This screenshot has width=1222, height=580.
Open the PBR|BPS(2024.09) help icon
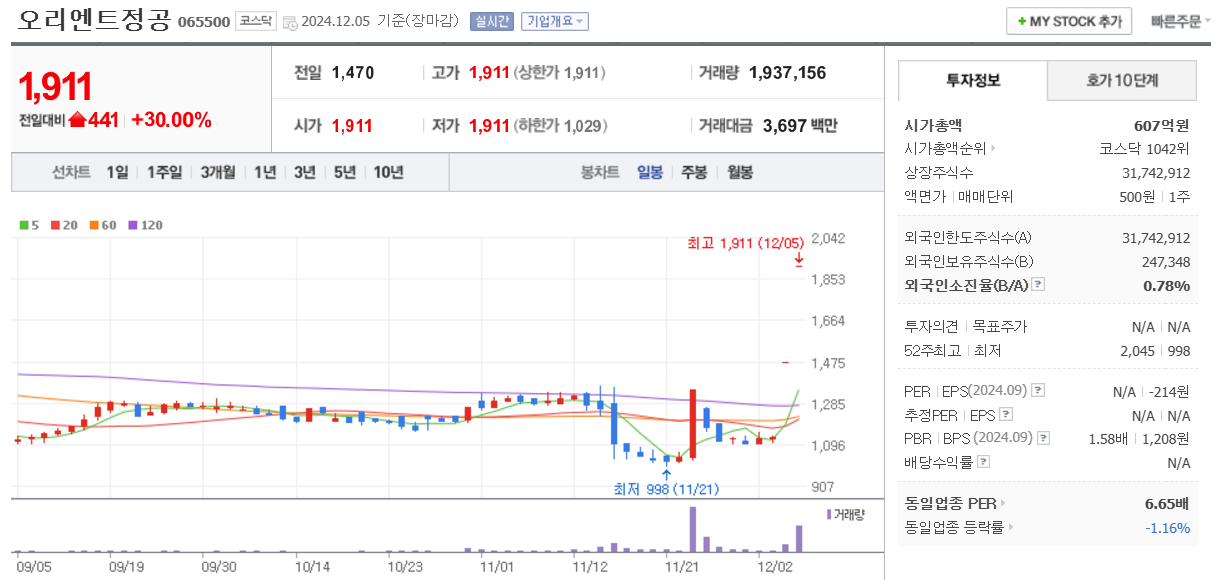point(1043,437)
